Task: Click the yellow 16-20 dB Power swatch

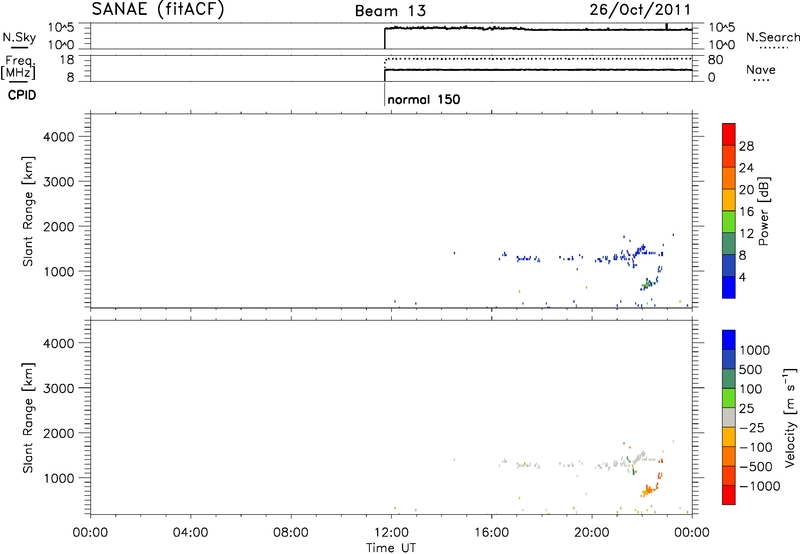Action: coord(729,200)
